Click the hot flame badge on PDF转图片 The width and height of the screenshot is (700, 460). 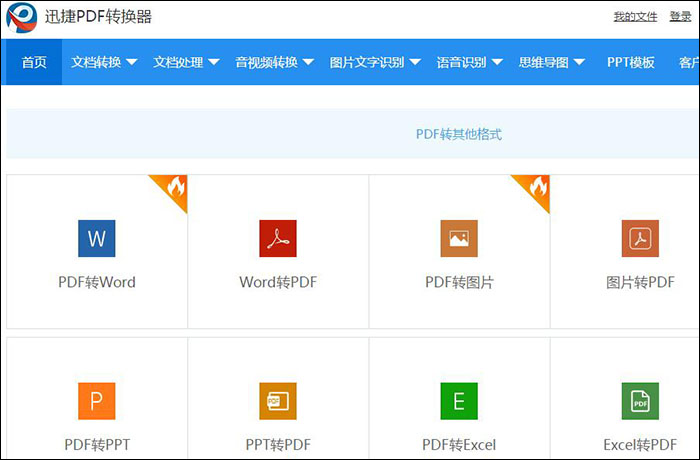pos(538,187)
